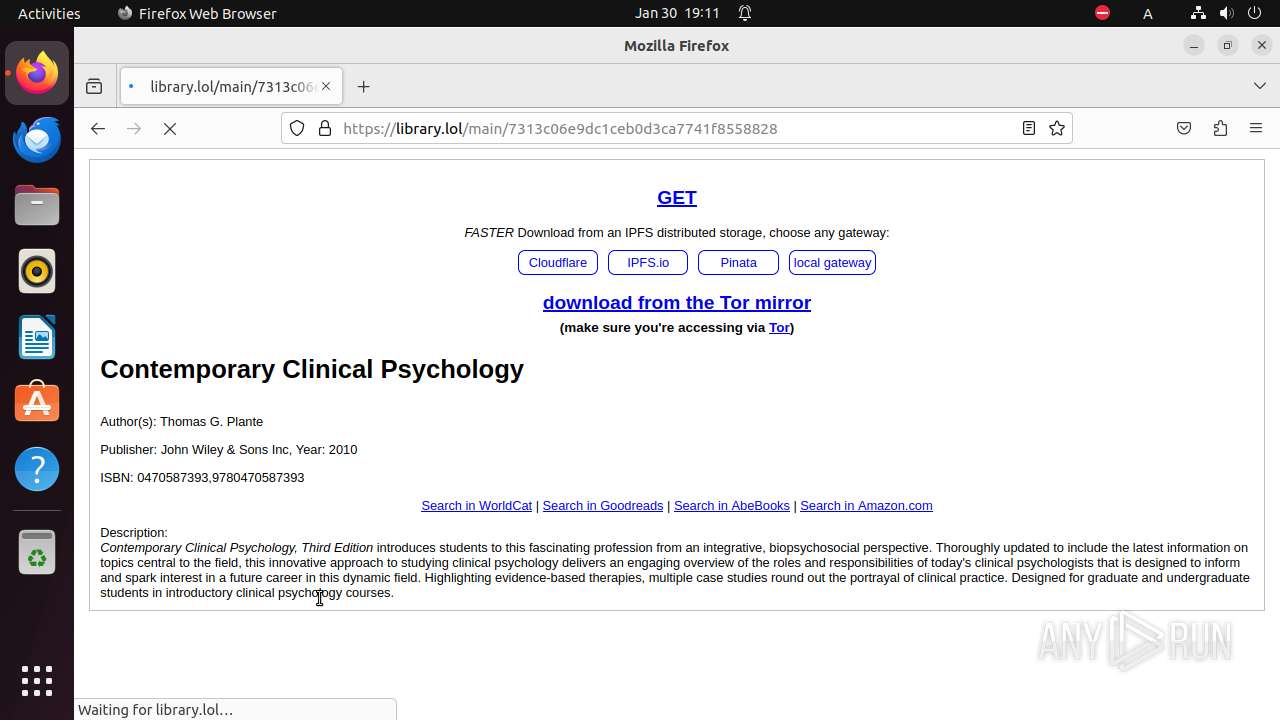The image size is (1280, 720).
Task: Toggle Reader View icon
Action: pos(1028,129)
